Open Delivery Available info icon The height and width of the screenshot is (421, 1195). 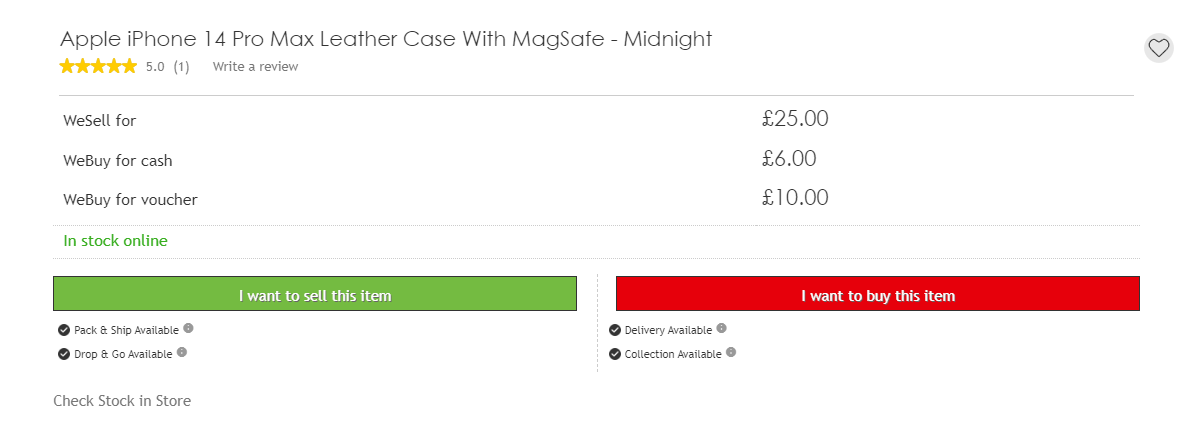pos(721,329)
